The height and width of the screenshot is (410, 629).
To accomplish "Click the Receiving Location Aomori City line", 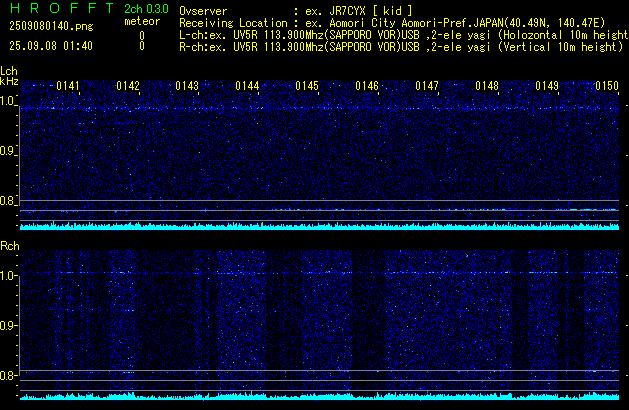I will click(392, 23).
